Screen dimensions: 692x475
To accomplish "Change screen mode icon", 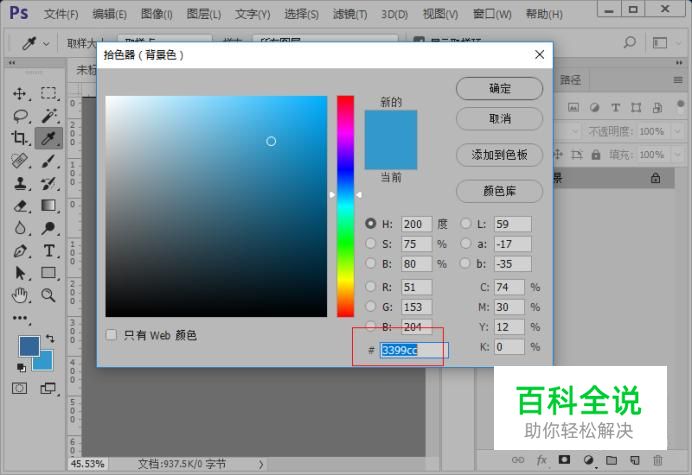I will [48, 388].
